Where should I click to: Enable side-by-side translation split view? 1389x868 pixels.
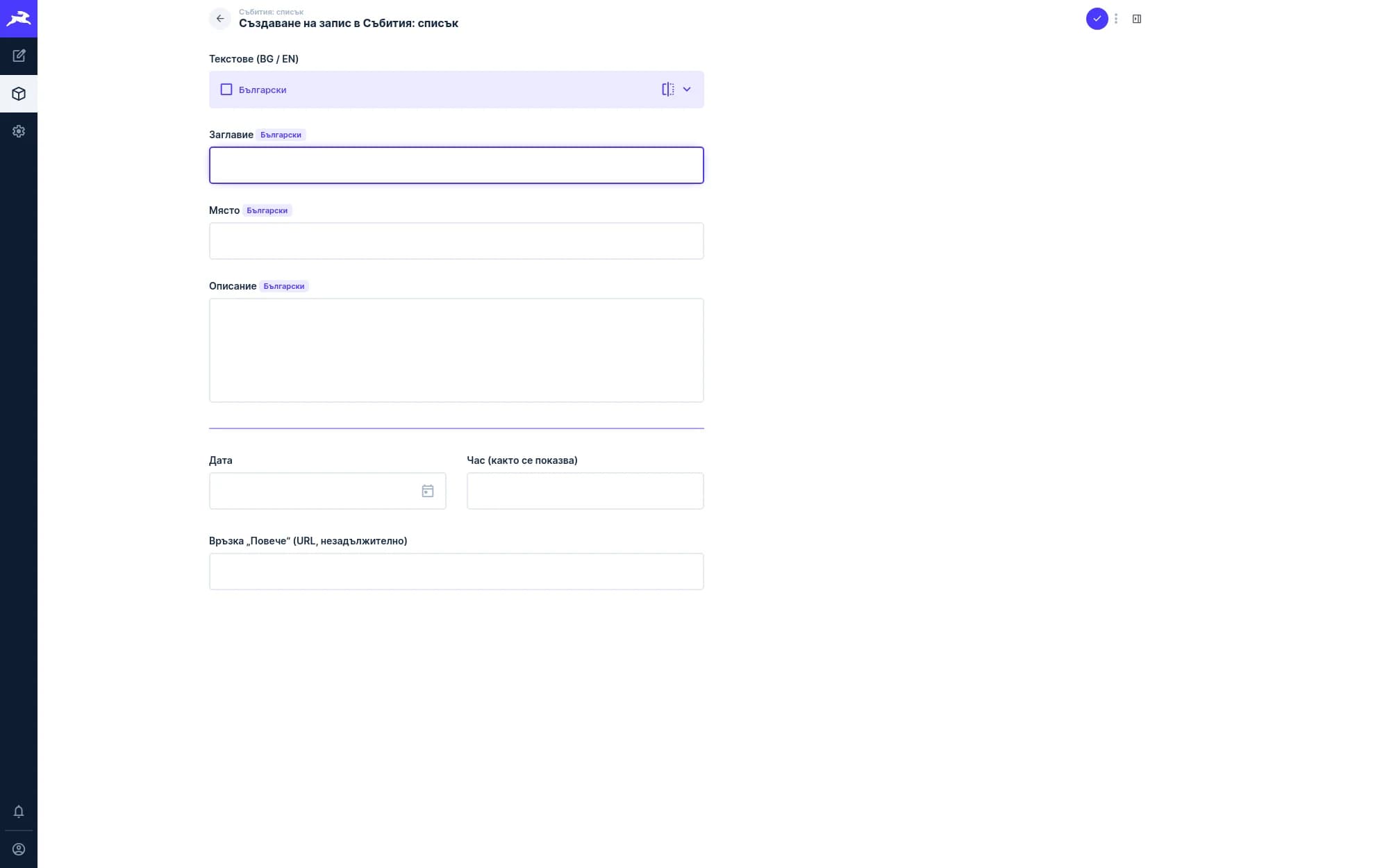[x=668, y=90]
